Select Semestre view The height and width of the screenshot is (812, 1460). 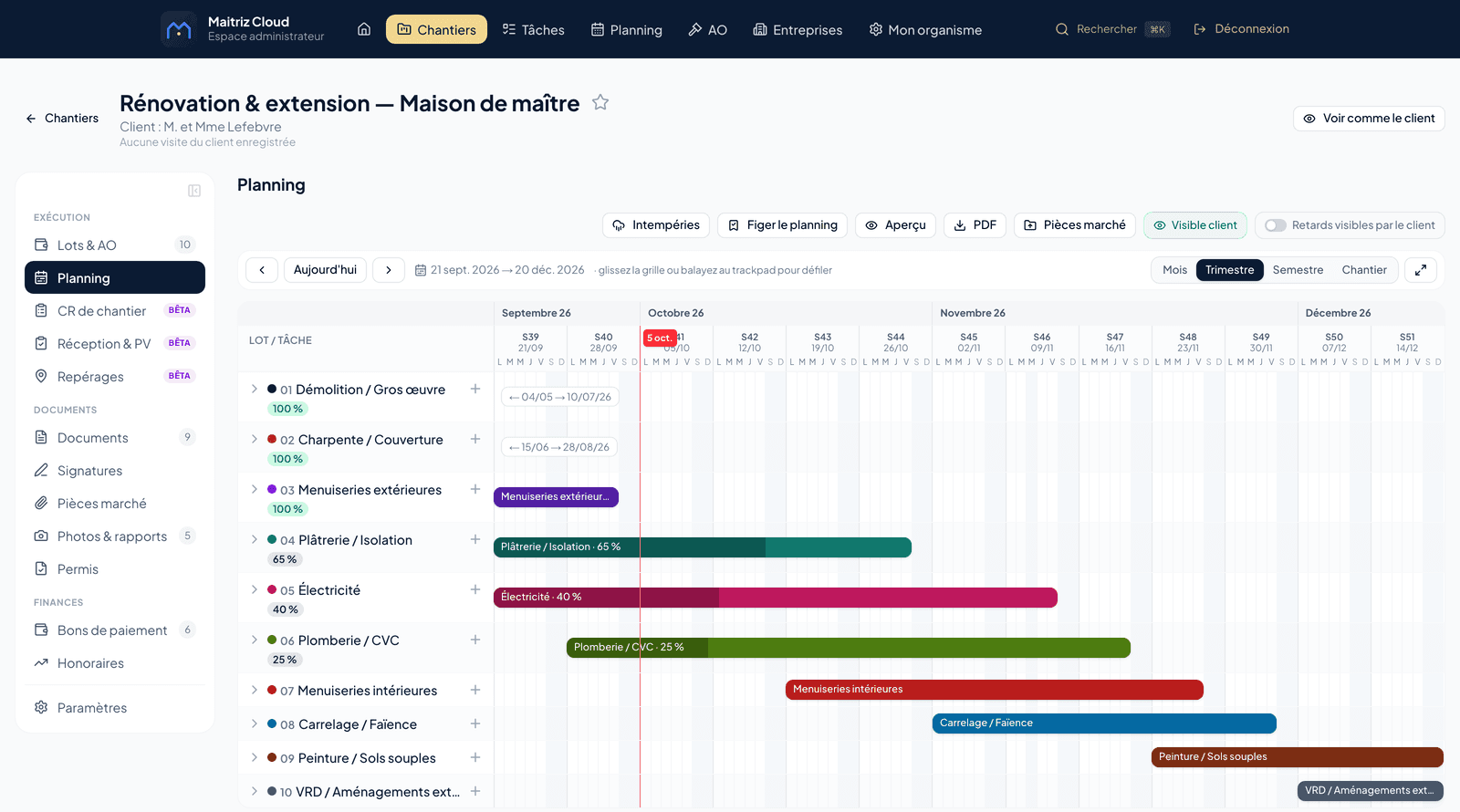pyautogui.click(x=1298, y=270)
